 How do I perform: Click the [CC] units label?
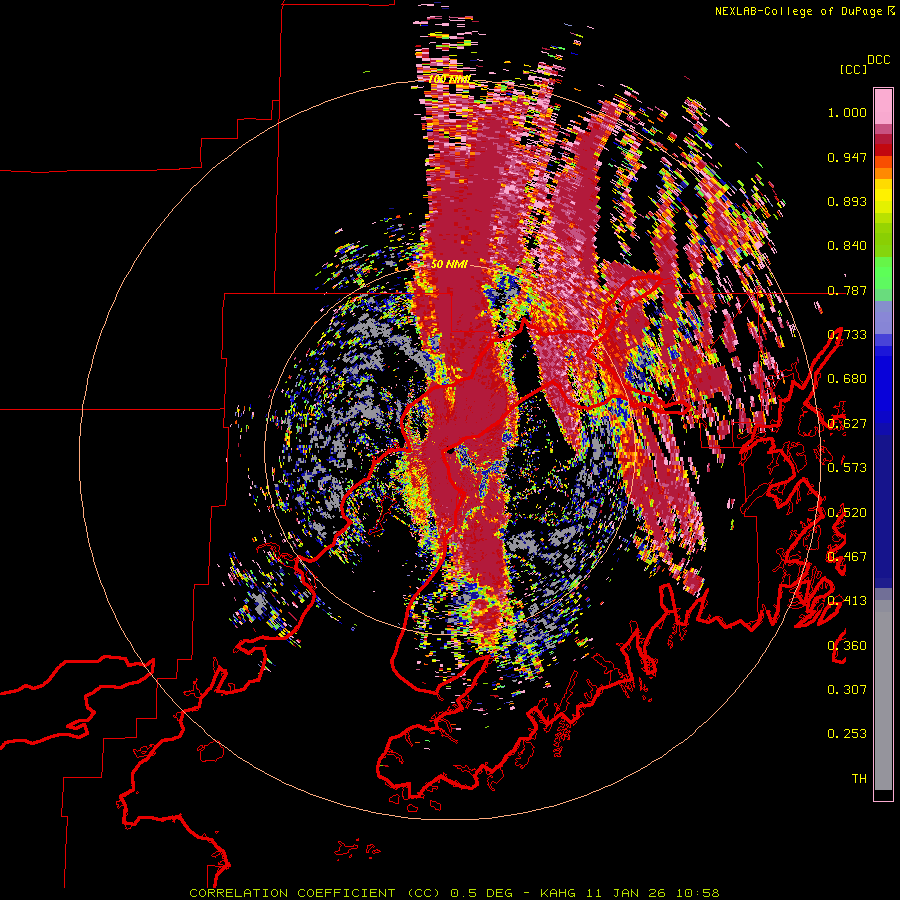(x=853, y=69)
